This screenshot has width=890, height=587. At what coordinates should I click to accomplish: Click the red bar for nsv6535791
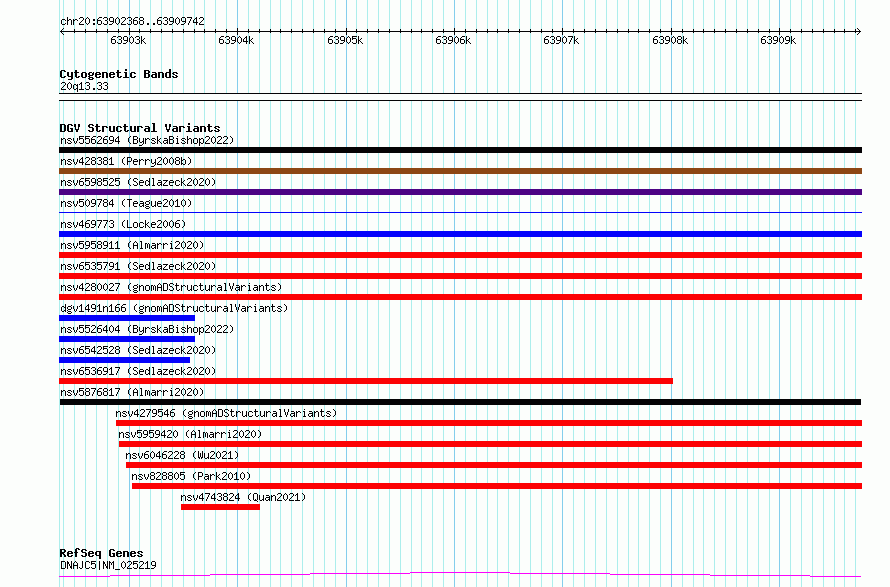pyautogui.click(x=460, y=276)
